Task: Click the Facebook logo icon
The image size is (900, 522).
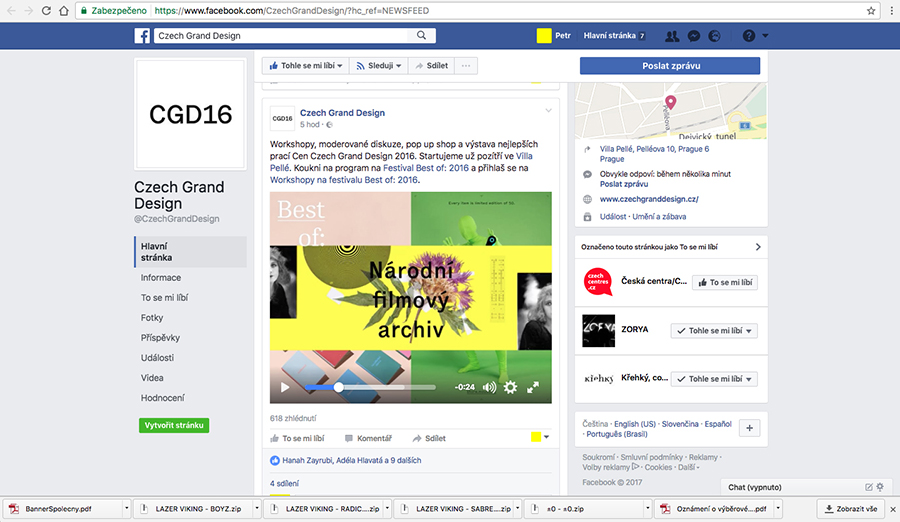Action: [142, 36]
